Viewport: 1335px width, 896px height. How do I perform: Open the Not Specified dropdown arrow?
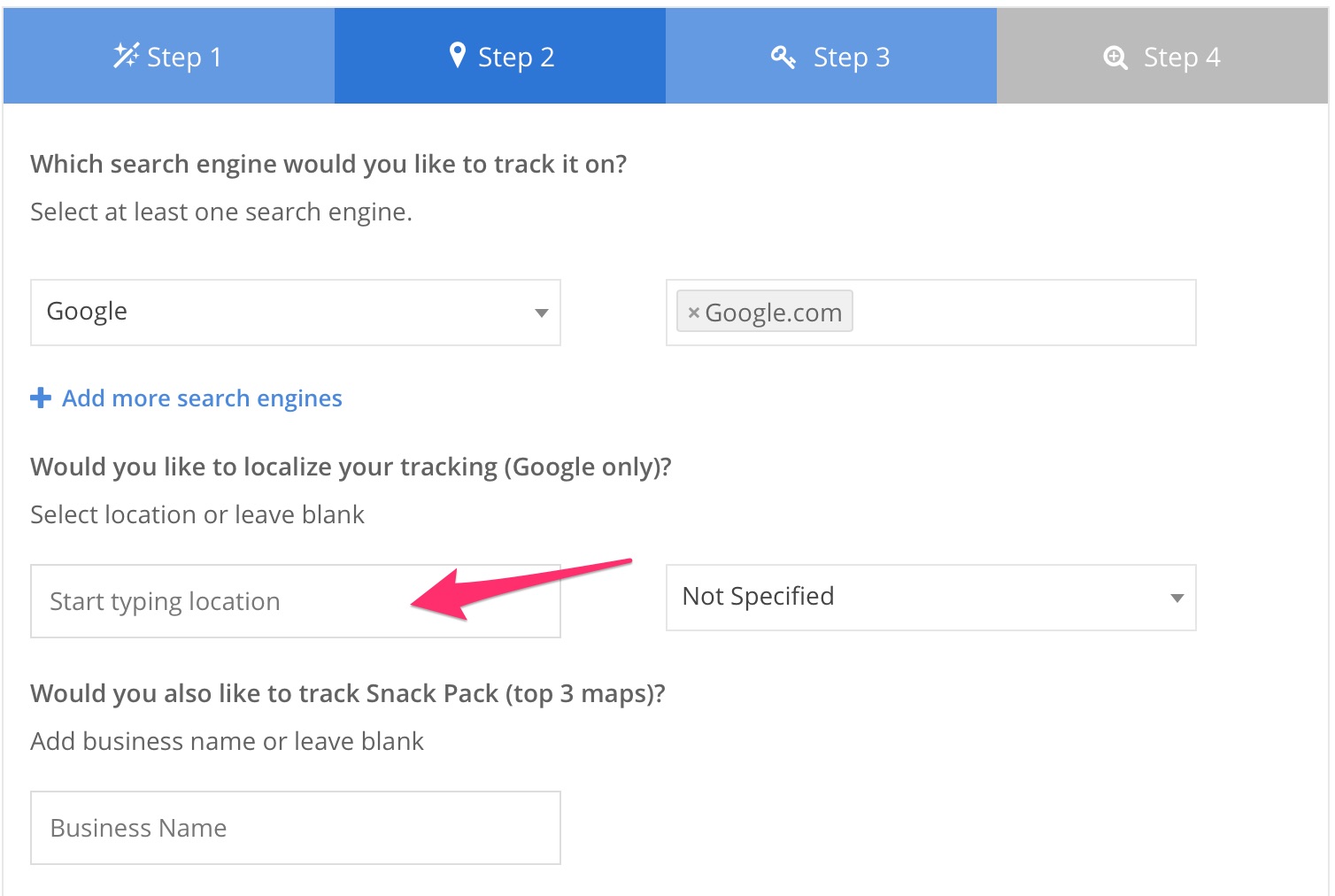[x=1177, y=598]
